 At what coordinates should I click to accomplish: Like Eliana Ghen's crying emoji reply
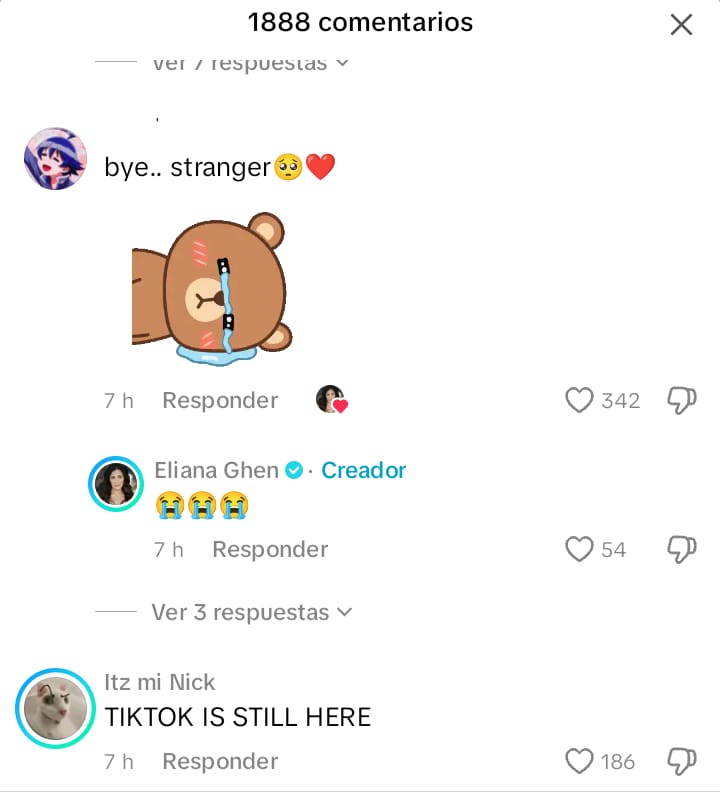(579, 549)
